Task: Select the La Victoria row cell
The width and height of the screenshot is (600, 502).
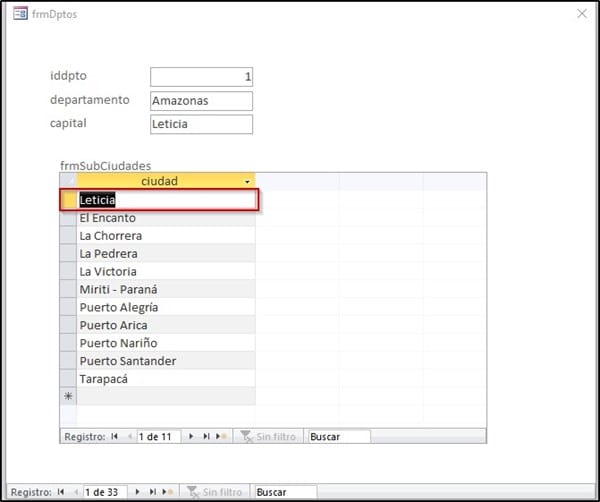Action: coord(166,272)
